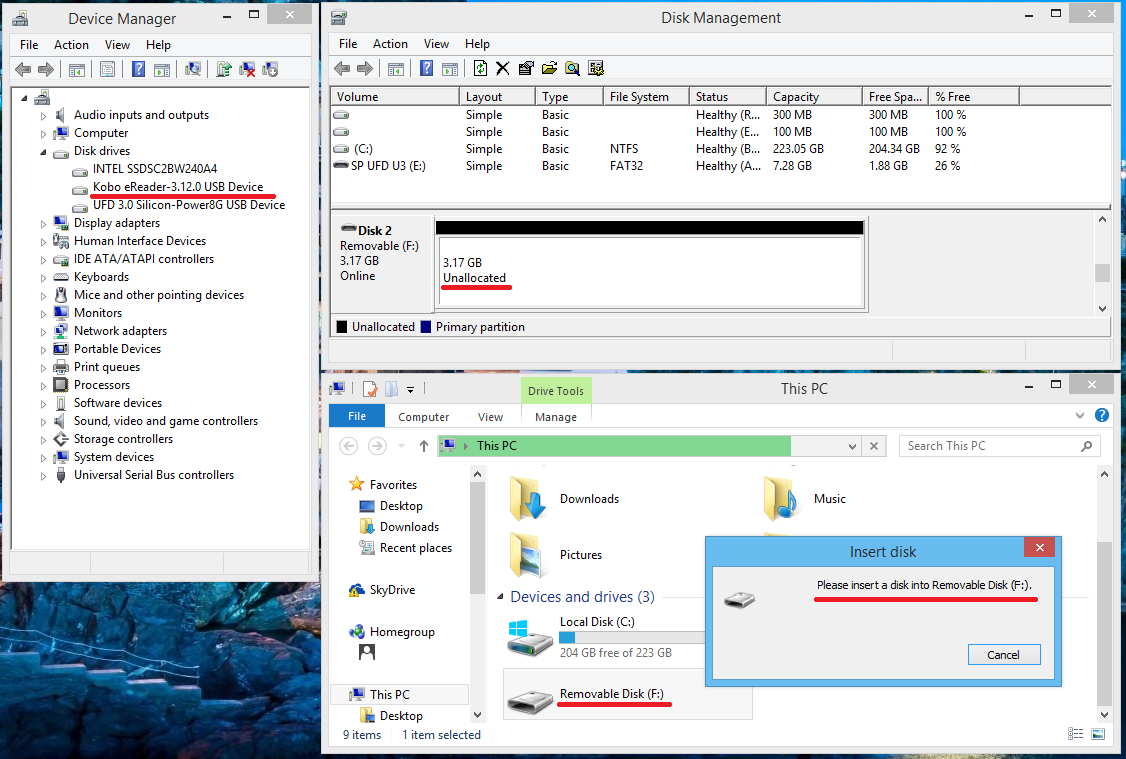Select Removable Disk (F:) drive
Image resolution: width=1126 pixels, height=759 pixels.
point(628,694)
